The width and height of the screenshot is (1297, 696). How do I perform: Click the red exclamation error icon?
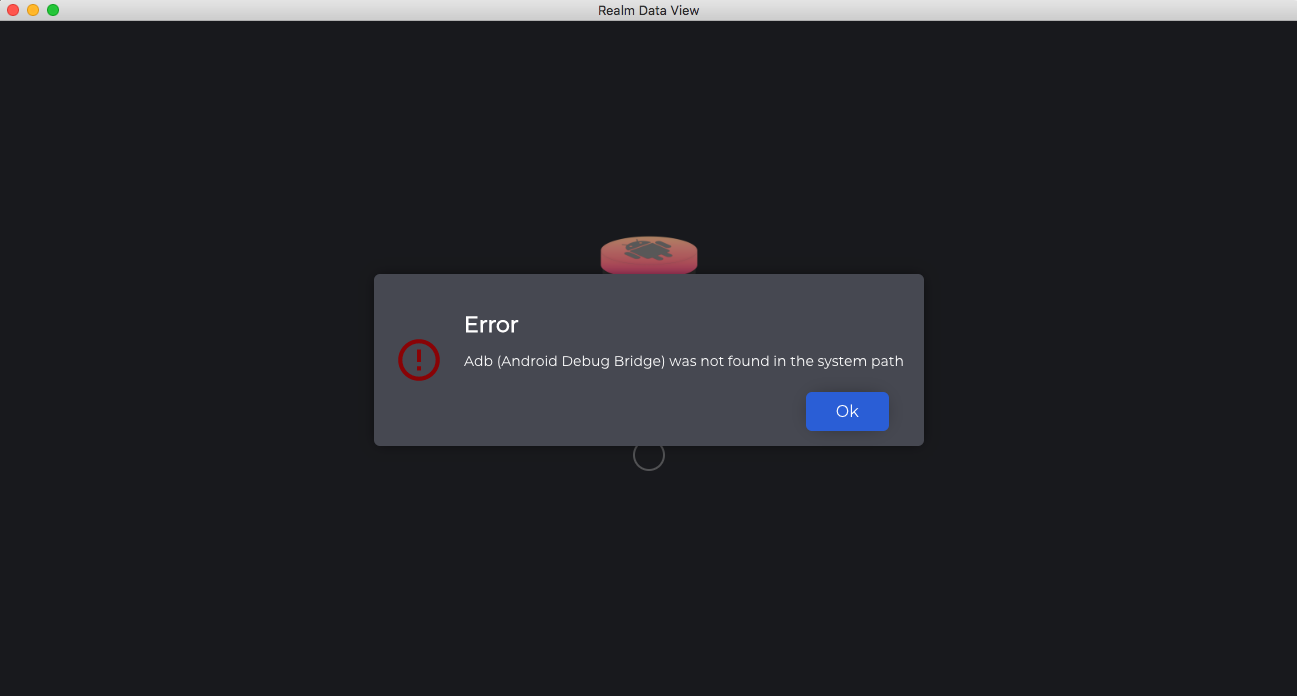tap(419, 359)
